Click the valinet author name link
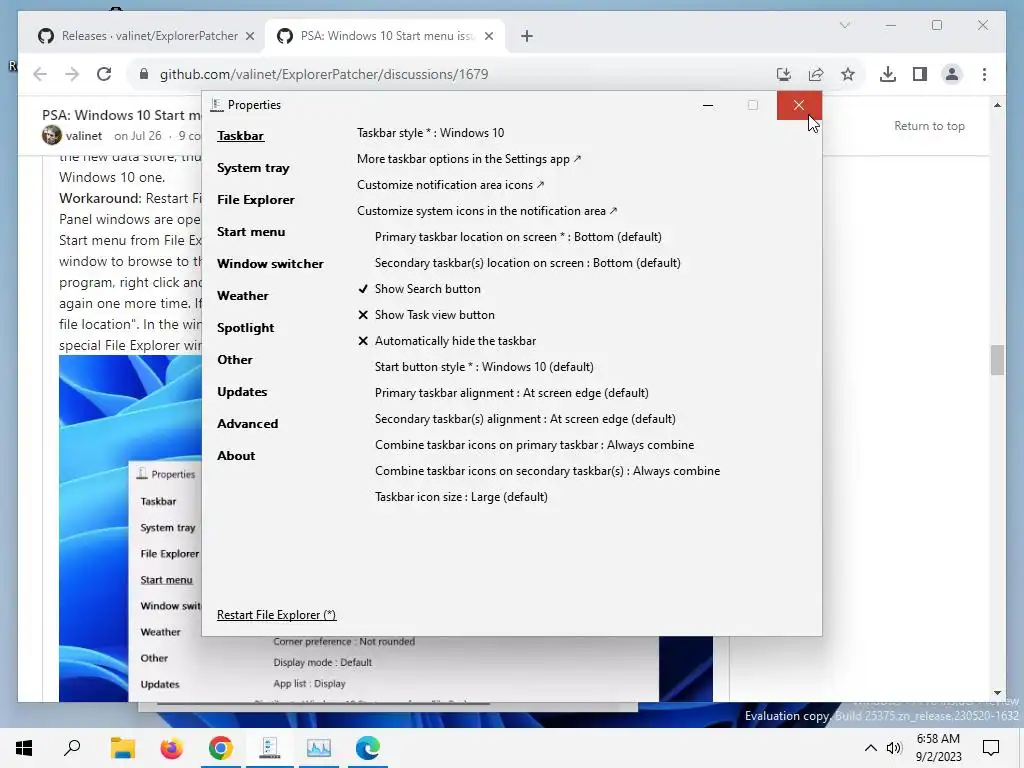The width and height of the screenshot is (1024, 768). pos(84,136)
